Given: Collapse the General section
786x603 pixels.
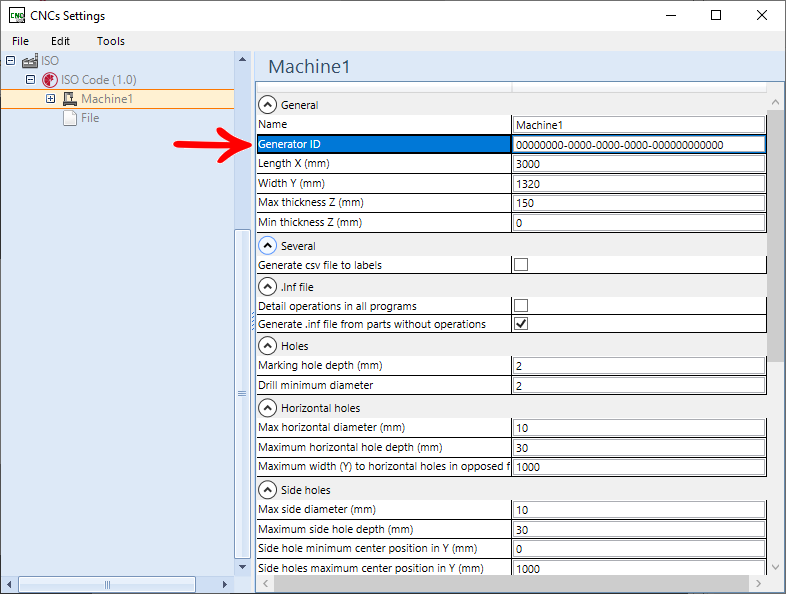Looking at the screenshot, I should click(x=267, y=104).
